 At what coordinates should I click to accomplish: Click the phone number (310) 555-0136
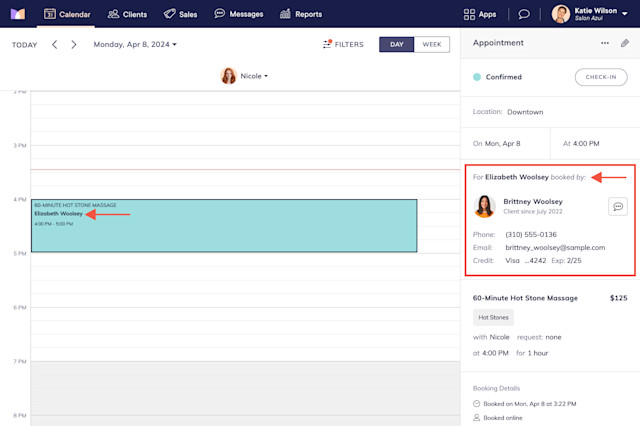[x=531, y=235]
